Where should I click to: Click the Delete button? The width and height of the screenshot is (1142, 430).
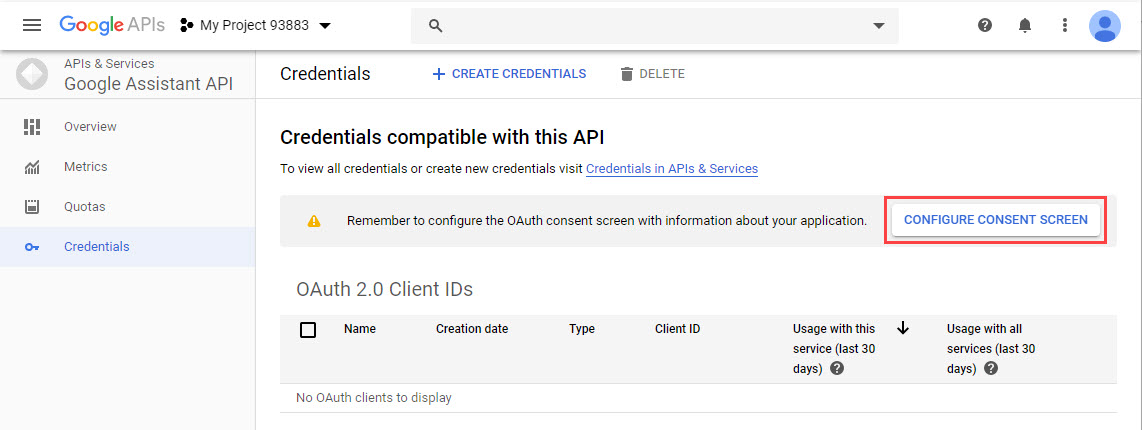pyautogui.click(x=652, y=74)
